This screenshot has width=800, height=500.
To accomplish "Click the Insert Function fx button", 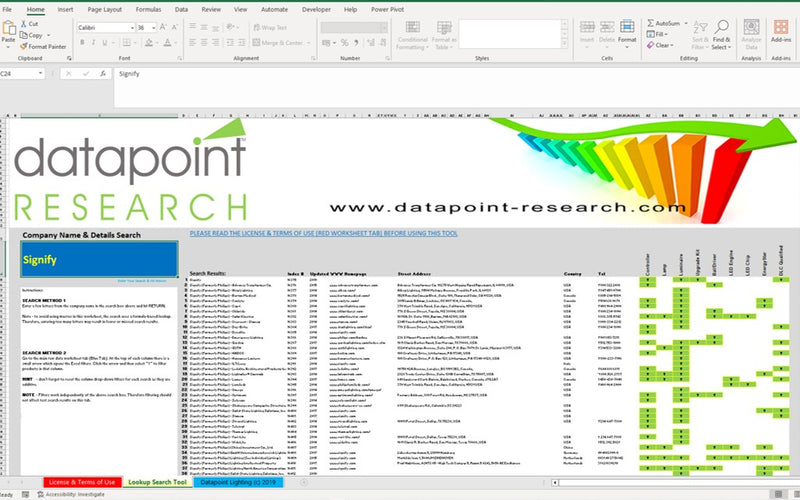I will tap(103, 74).
